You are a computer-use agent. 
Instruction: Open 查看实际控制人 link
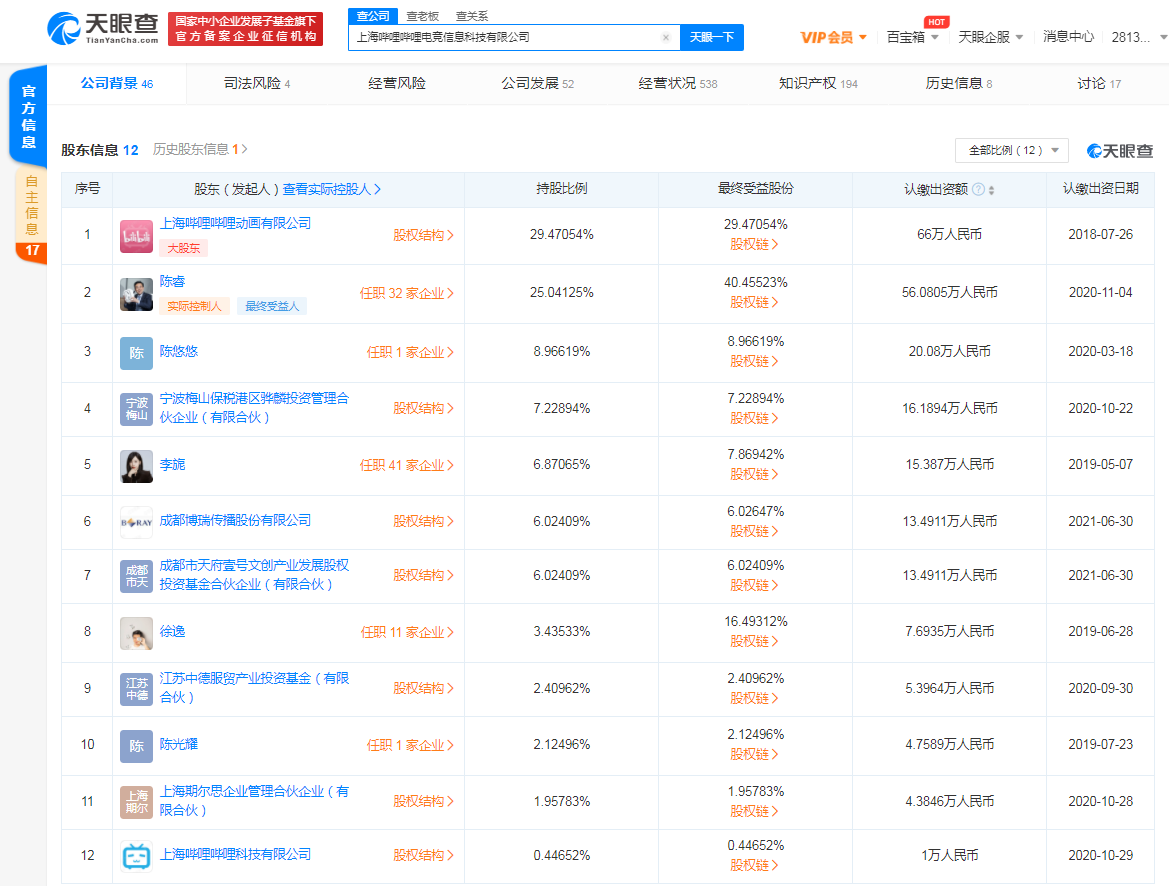pos(331,189)
